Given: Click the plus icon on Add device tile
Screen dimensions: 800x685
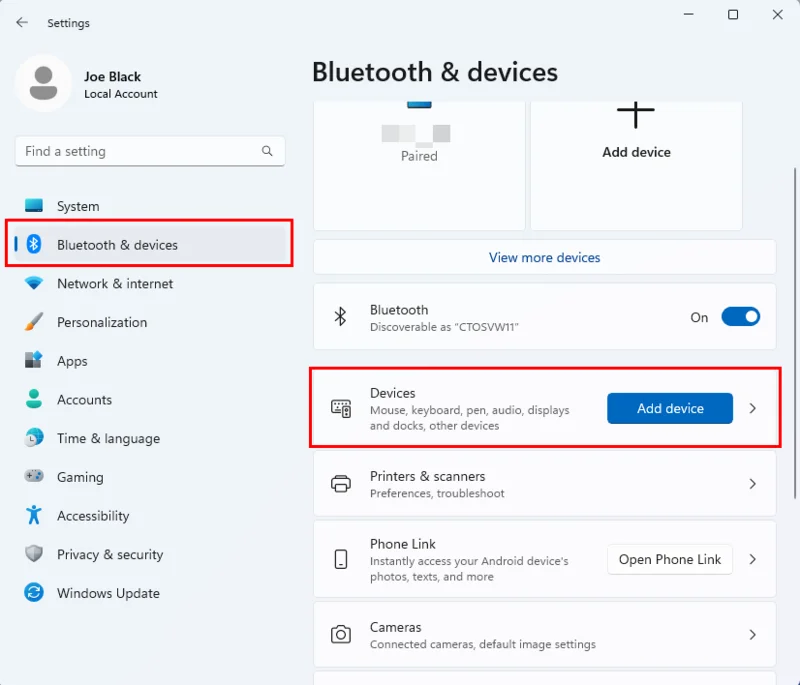Looking at the screenshot, I should point(636,115).
